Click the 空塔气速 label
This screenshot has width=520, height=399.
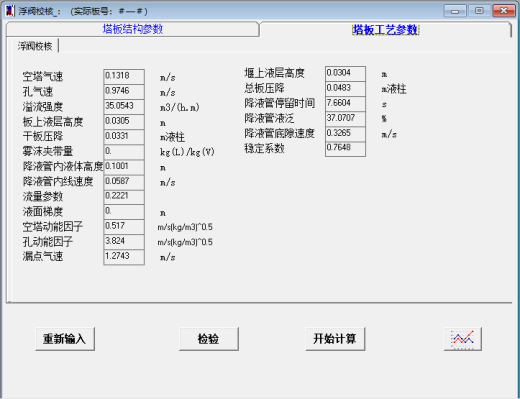tap(43, 77)
